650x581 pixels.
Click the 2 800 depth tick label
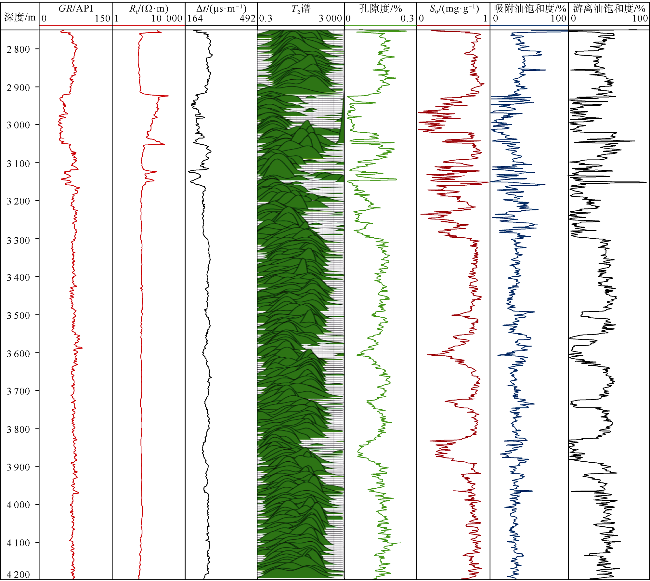coord(21,49)
